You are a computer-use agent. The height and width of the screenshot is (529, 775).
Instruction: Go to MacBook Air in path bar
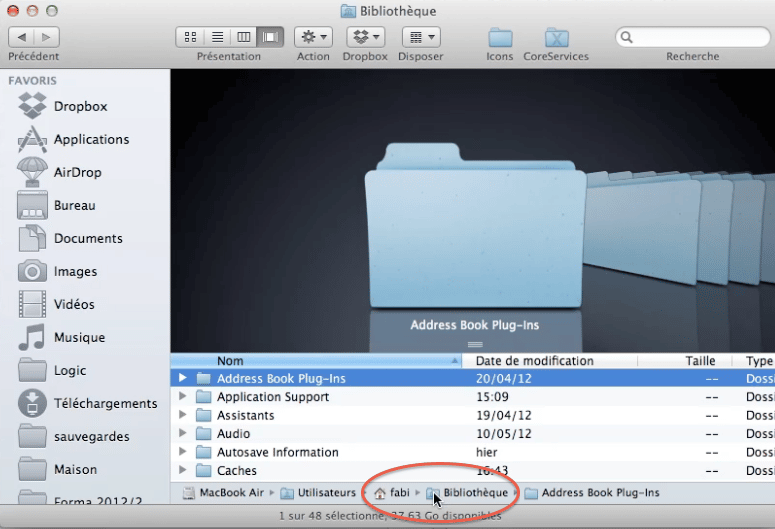[223, 493]
